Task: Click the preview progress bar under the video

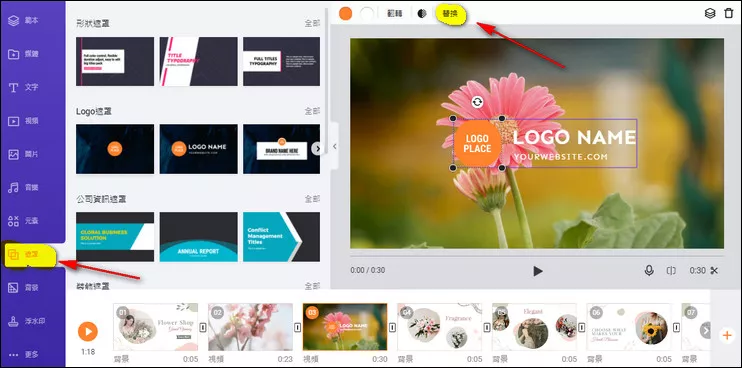Action: pyautogui.click(x=537, y=256)
